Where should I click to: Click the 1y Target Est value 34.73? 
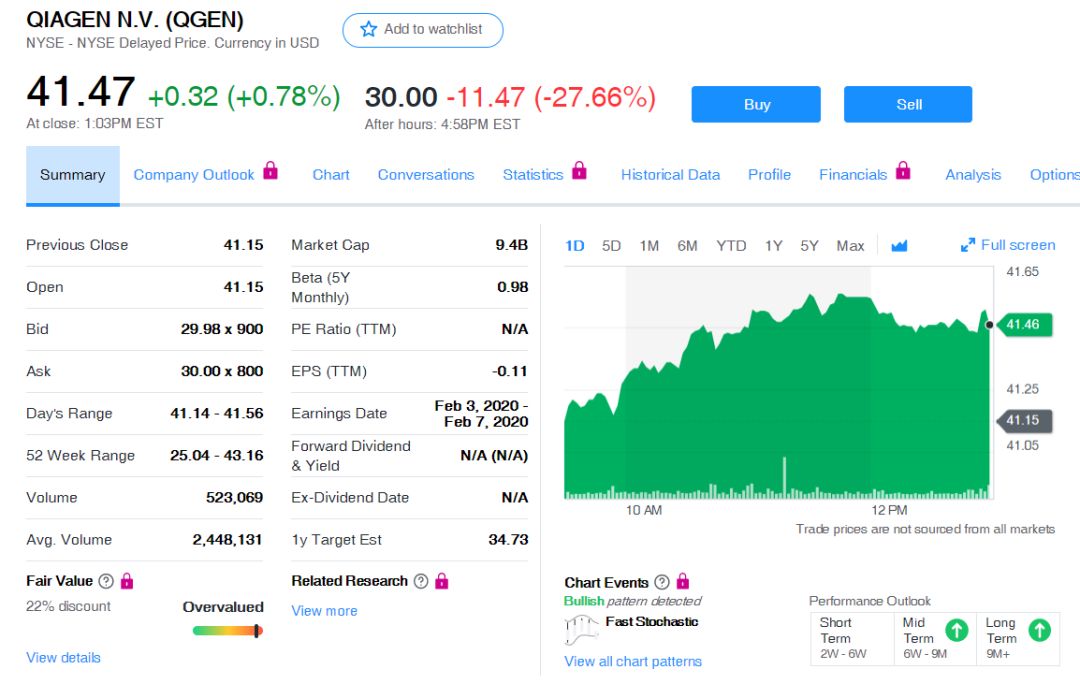point(508,539)
